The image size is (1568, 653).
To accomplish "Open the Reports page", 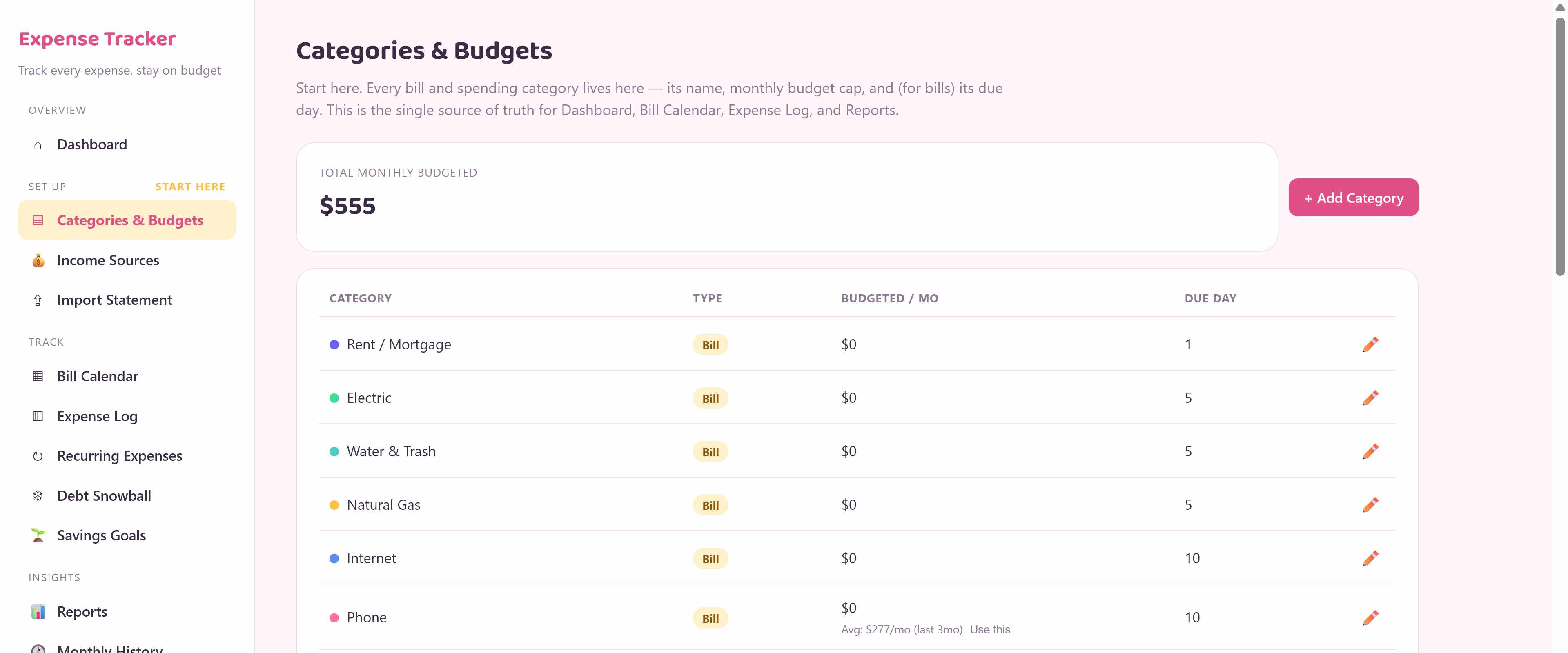I will point(127,612).
